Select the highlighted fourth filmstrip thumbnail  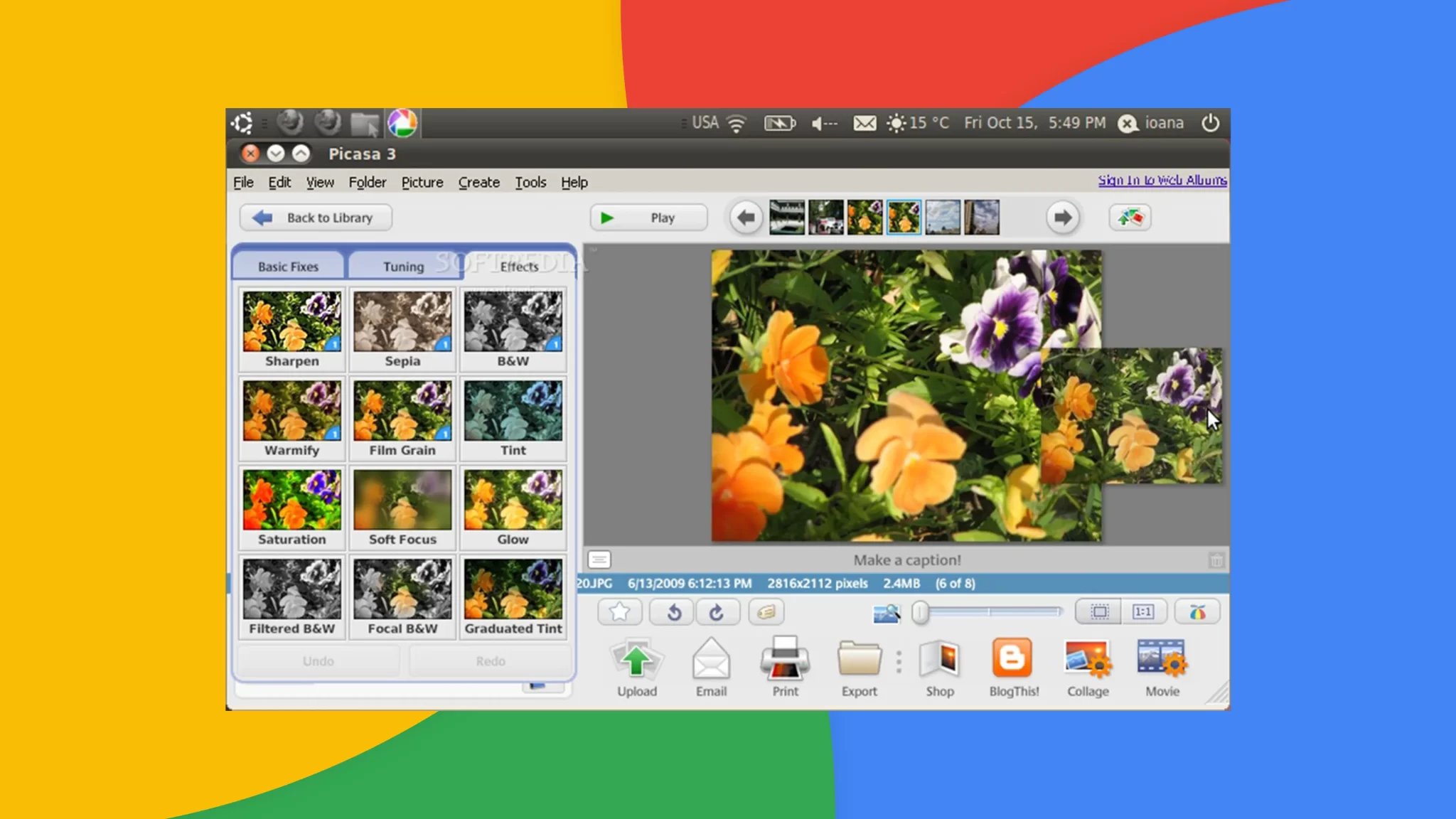(x=904, y=218)
